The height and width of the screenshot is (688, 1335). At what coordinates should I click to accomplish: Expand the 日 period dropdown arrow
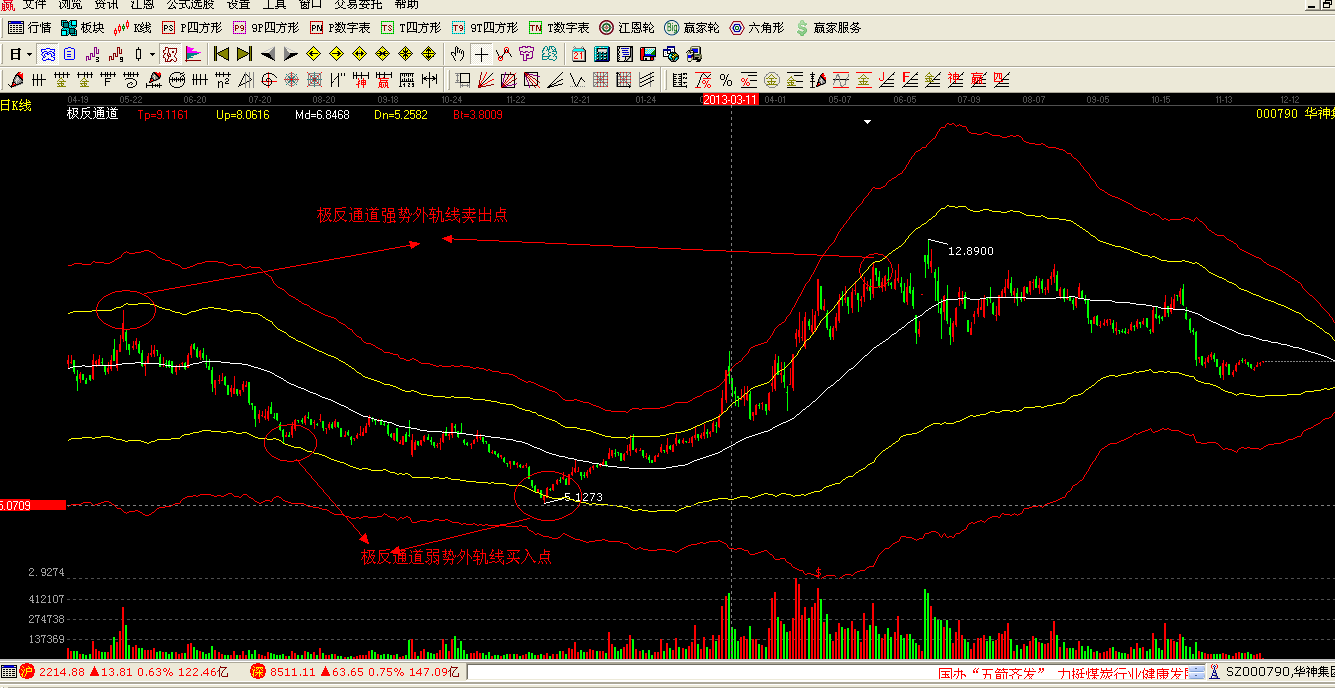click(29, 54)
